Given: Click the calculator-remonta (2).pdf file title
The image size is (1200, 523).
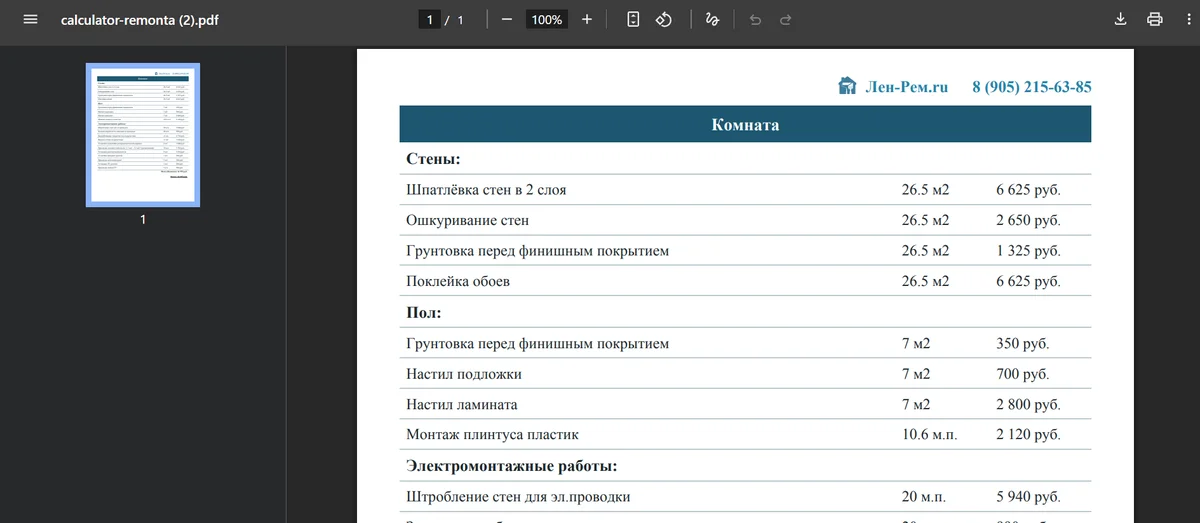Looking at the screenshot, I should [139, 20].
